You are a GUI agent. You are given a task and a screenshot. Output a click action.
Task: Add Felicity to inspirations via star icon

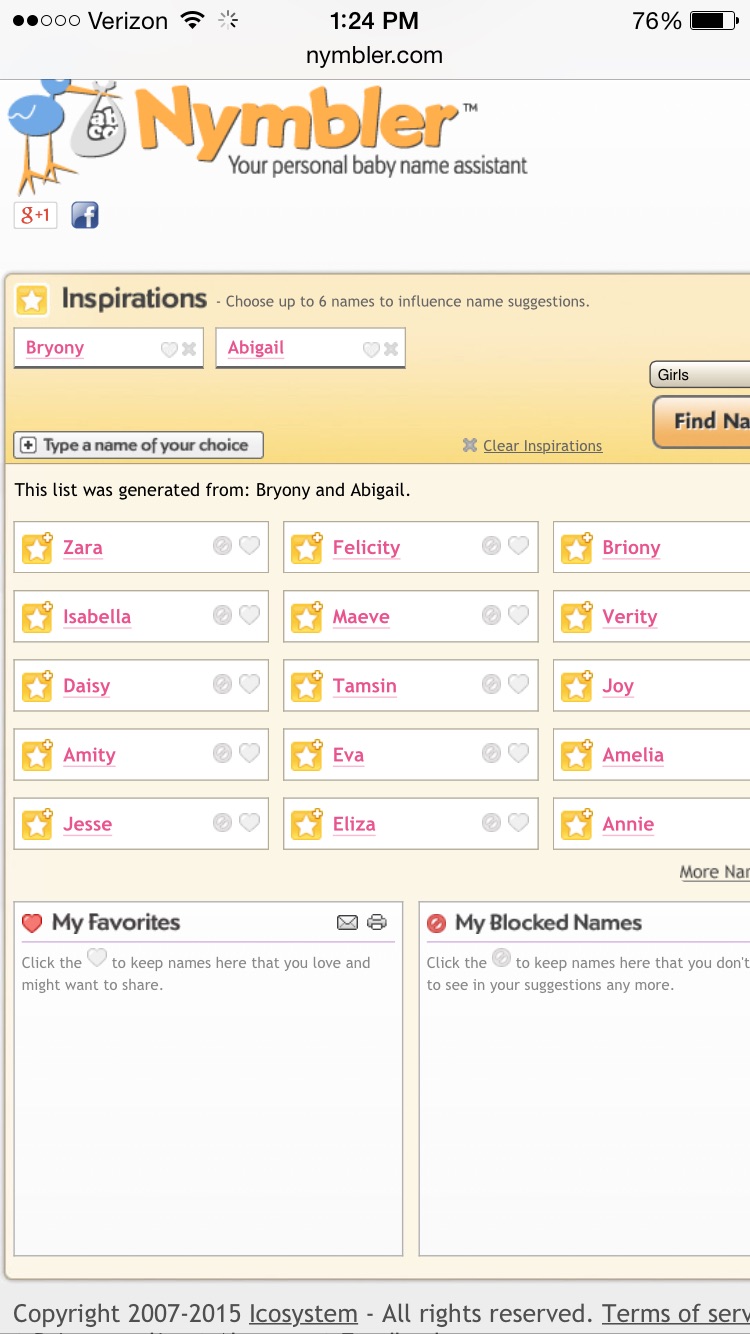(x=307, y=548)
